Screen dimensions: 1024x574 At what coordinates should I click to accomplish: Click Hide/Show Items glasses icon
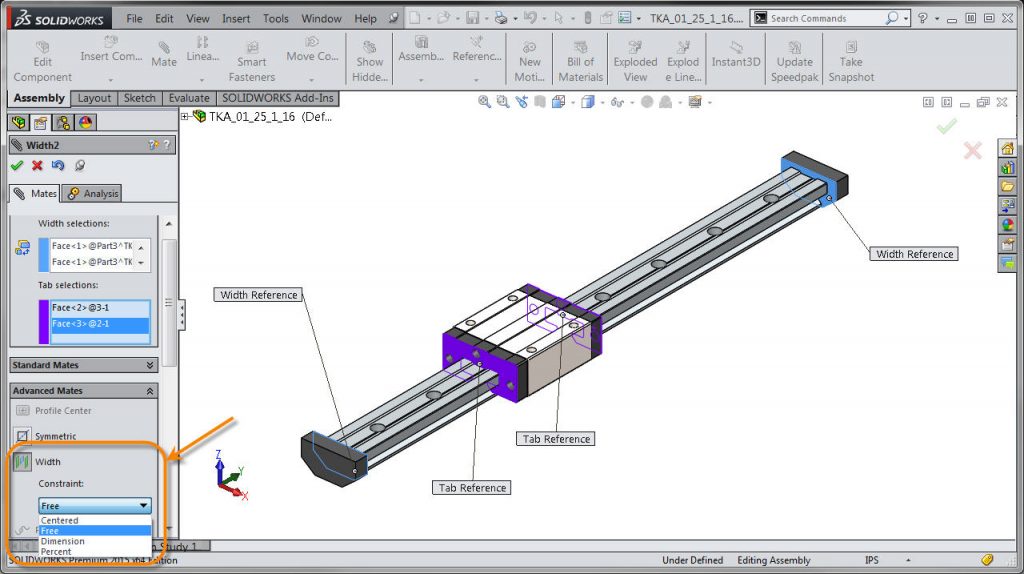tap(617, 102)
